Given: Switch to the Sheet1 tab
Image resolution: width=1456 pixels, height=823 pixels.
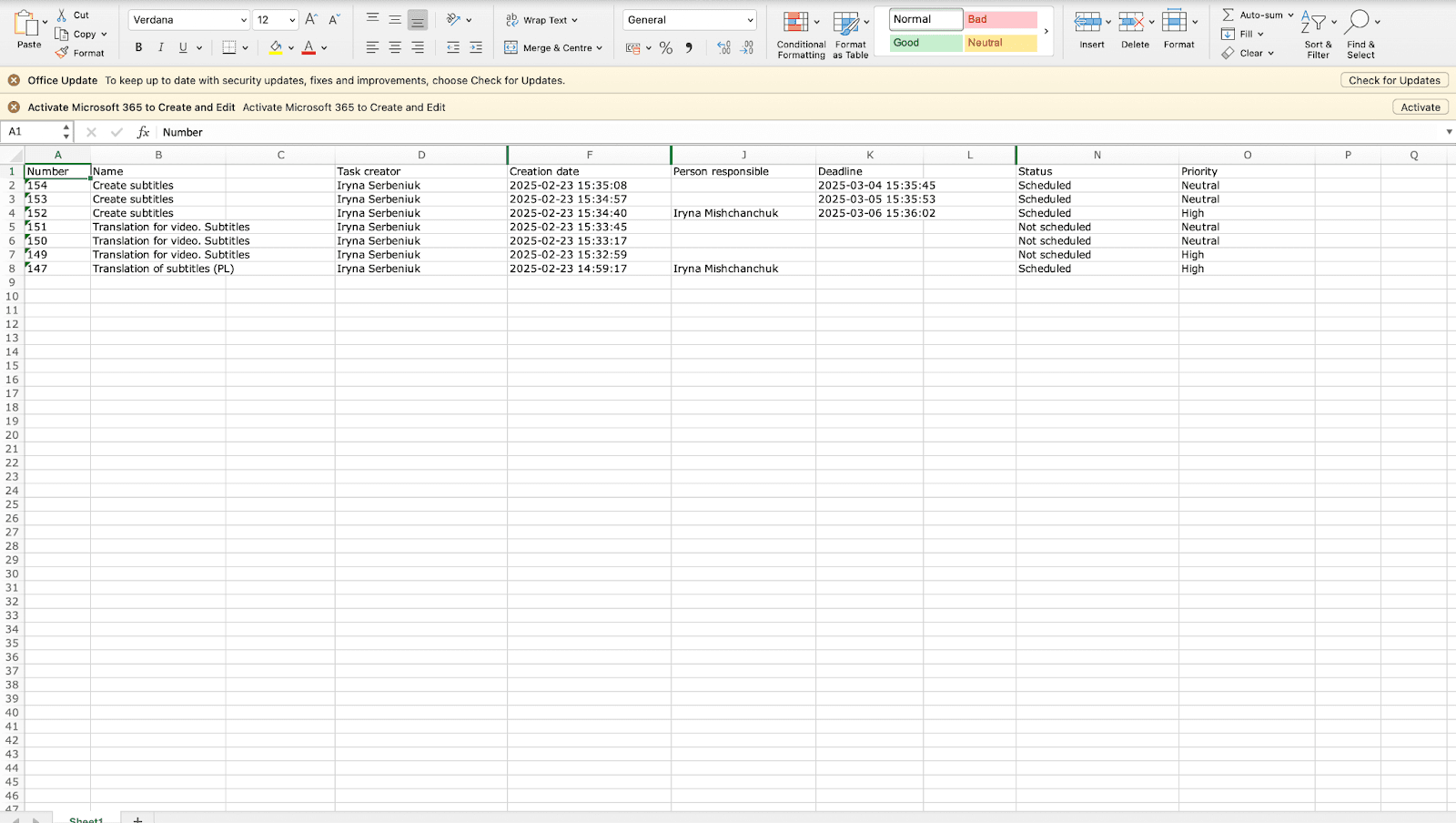Looking at the screenshot, I should 86,818.
